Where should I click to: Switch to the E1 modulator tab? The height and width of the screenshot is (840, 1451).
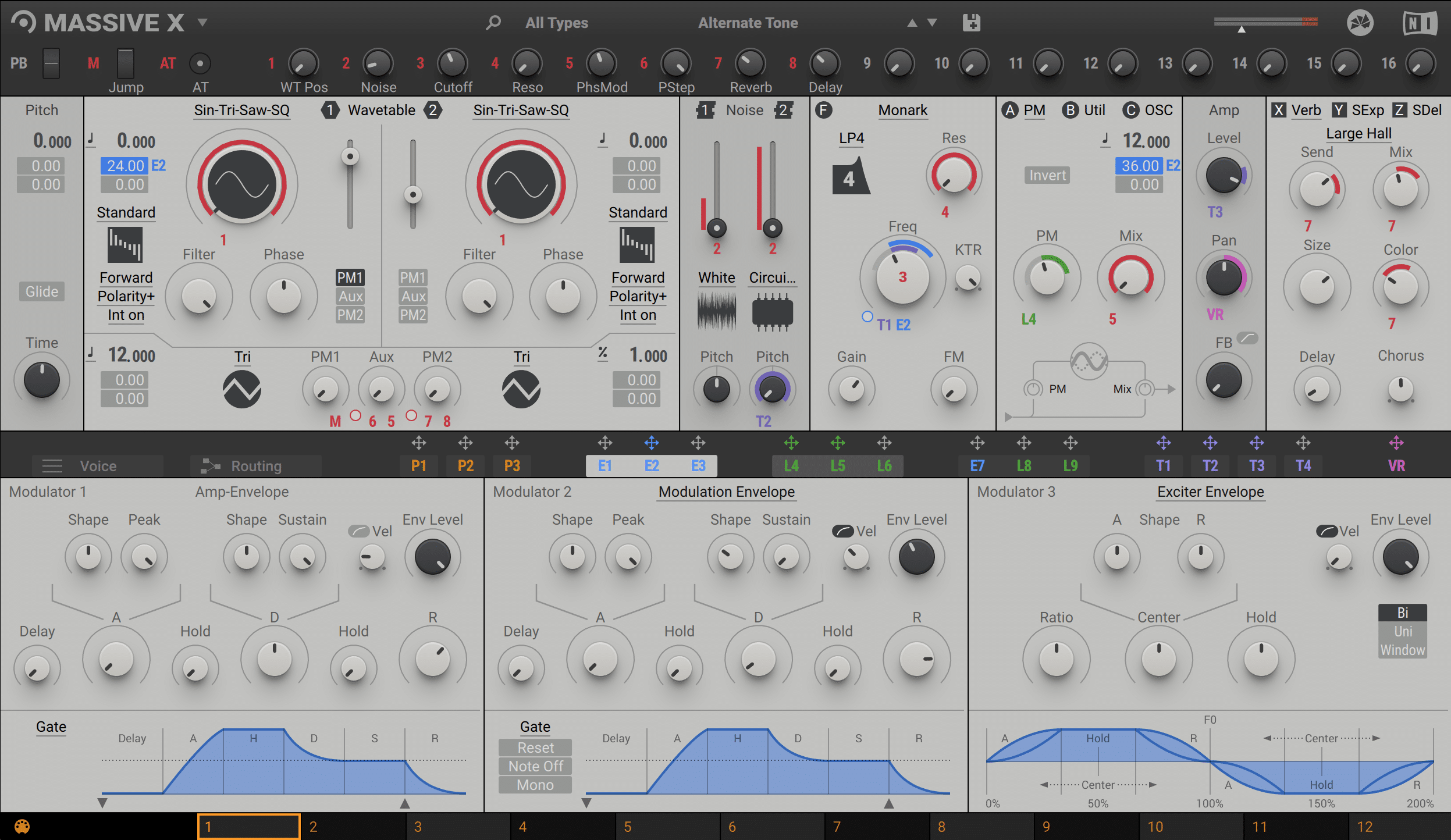click(605, 465)
